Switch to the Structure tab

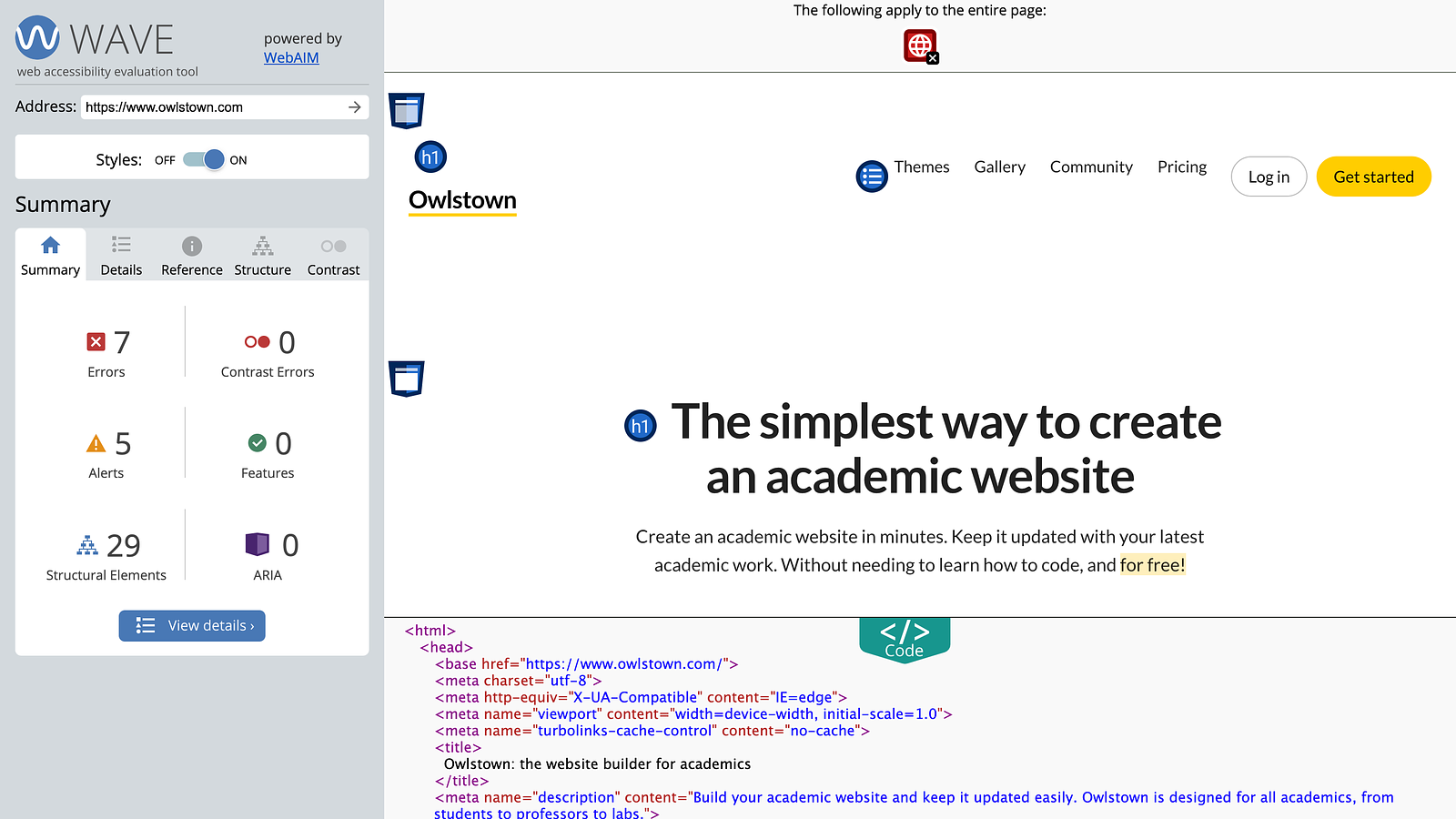[263, 255]
